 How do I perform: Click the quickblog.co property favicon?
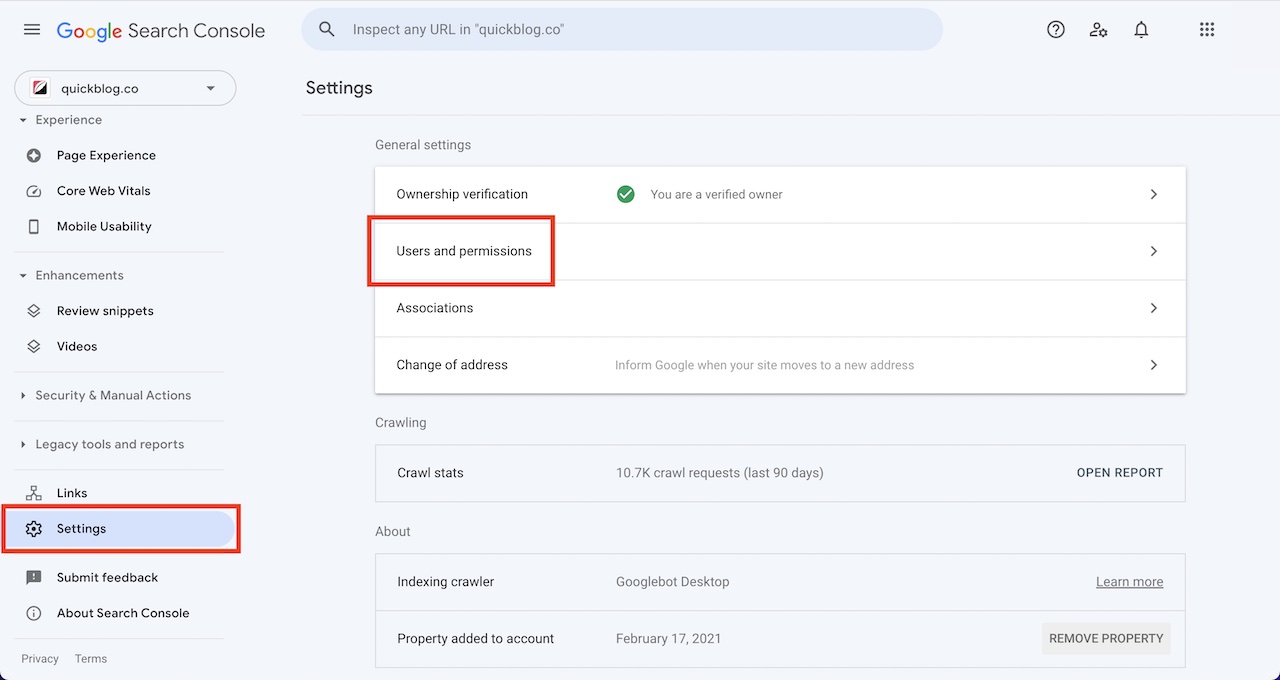[40, 88]
